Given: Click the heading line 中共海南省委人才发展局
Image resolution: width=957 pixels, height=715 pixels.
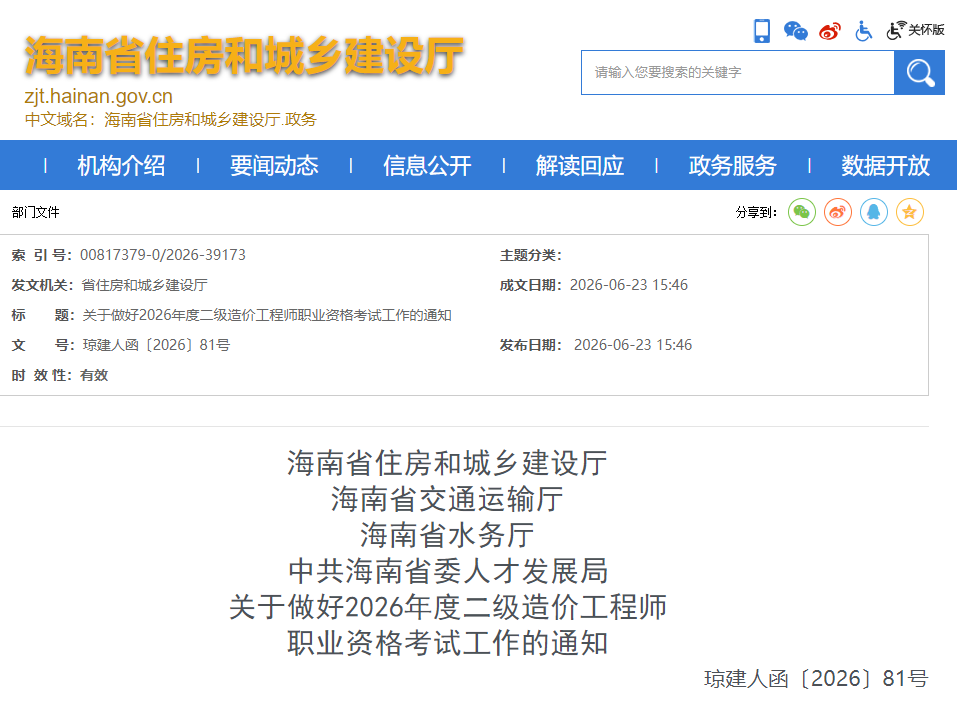Looking at the screenshot, I should click(x=447, y=572).
